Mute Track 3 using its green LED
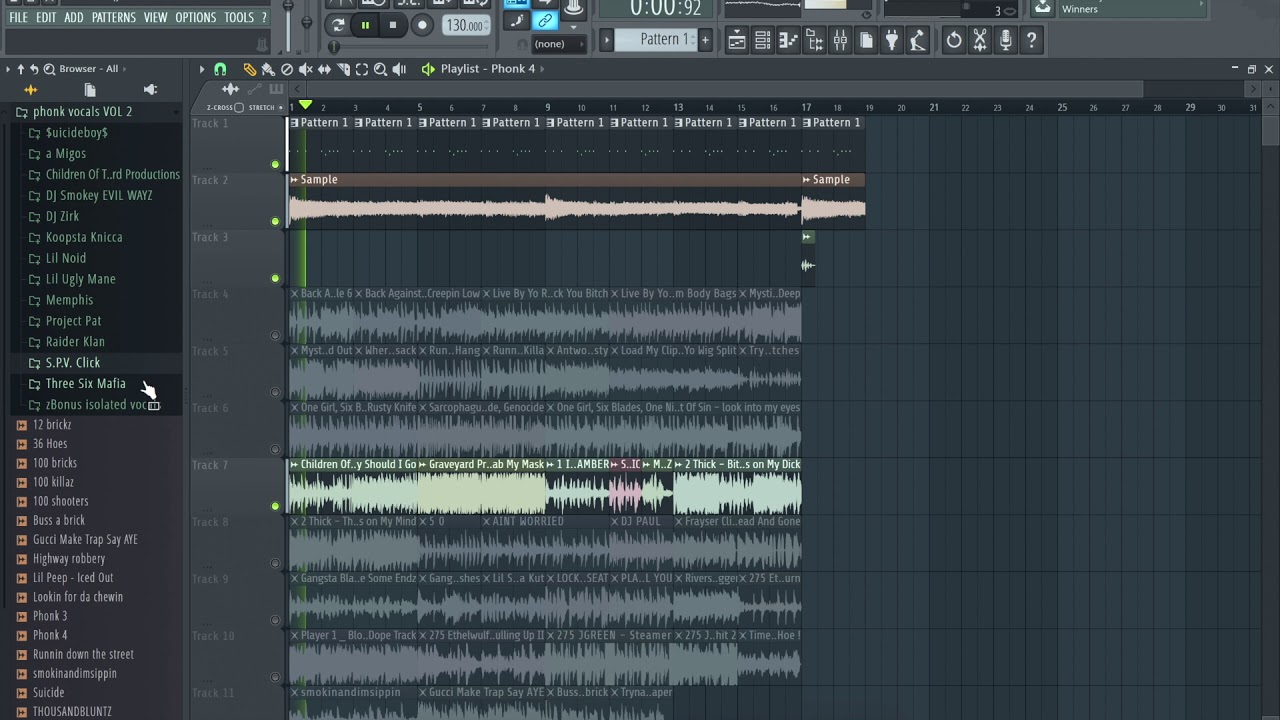Image resolution: width=1280 pixels, height=720 pixels. 275,278
